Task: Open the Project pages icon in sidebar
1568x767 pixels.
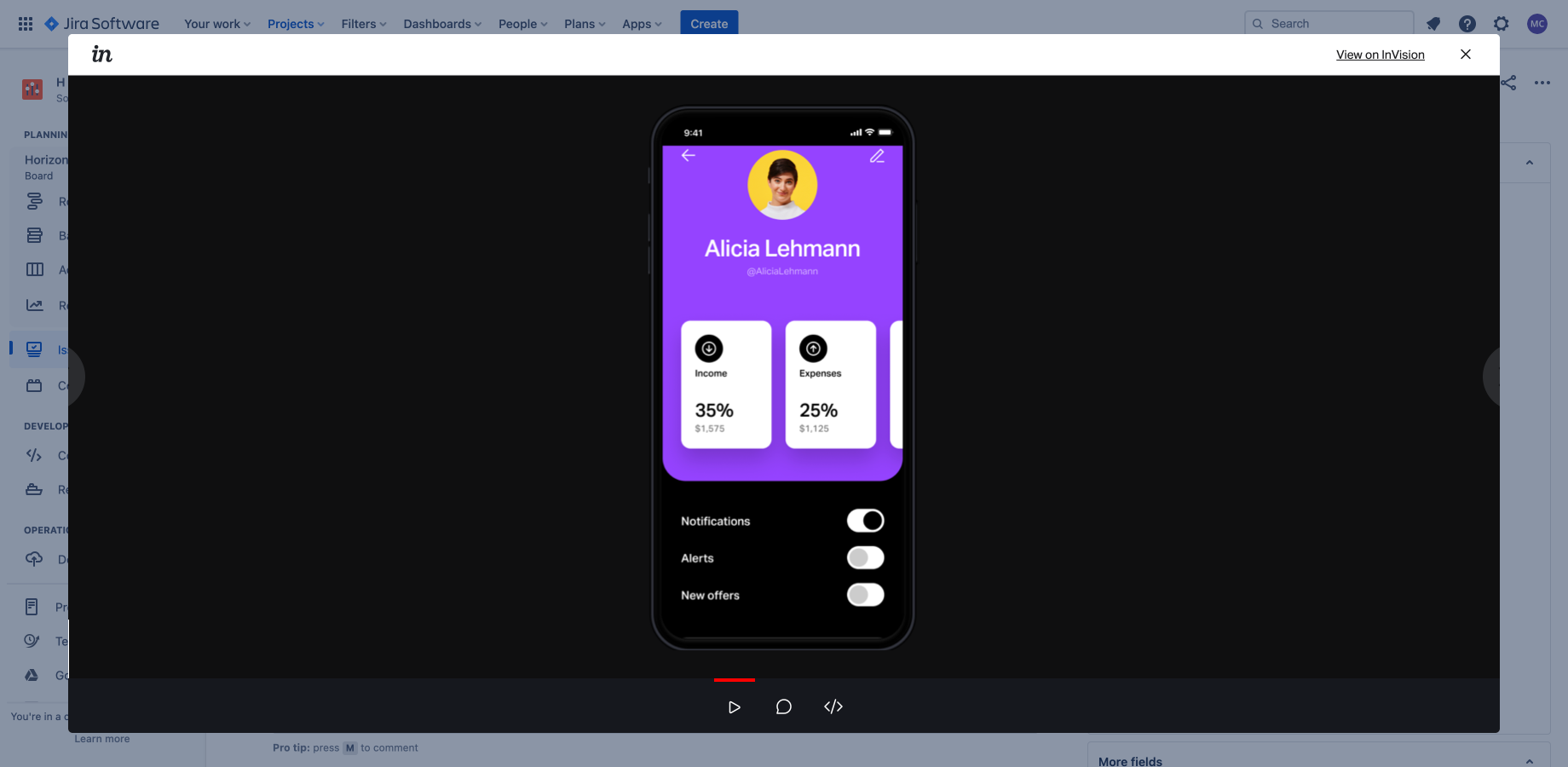Action: pyautogui.click(x=32, y=607)
